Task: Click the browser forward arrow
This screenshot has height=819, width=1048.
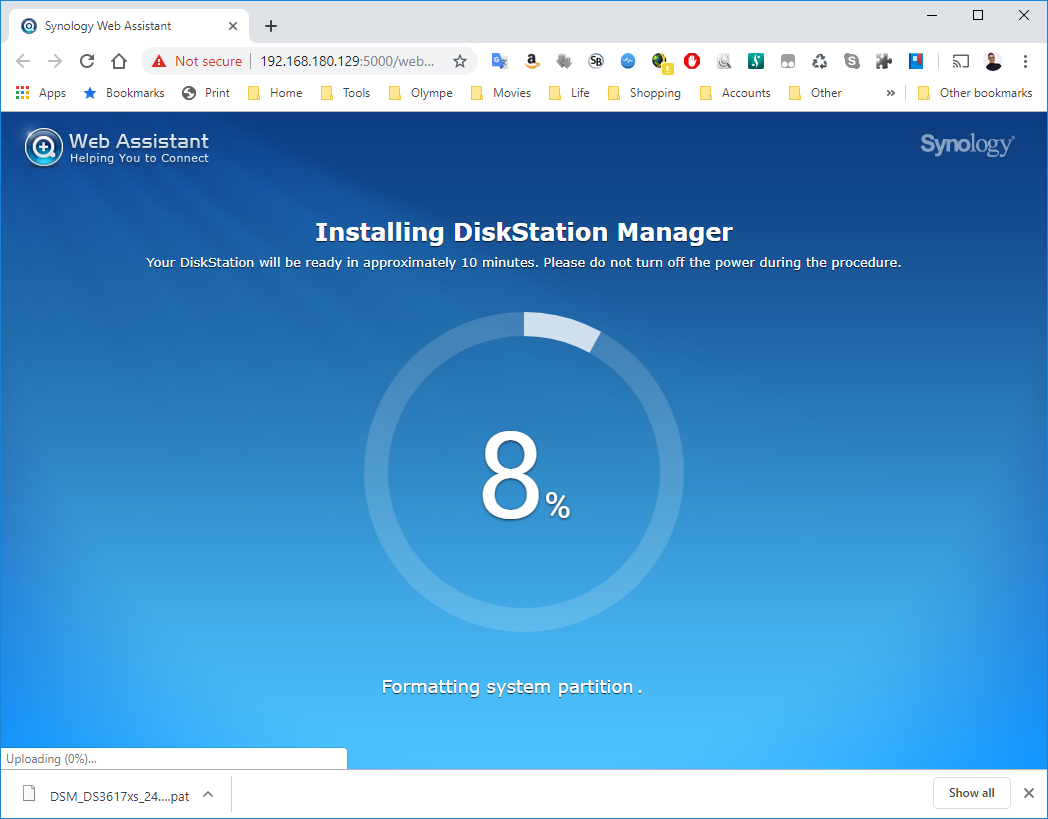Action: [55, 62]
